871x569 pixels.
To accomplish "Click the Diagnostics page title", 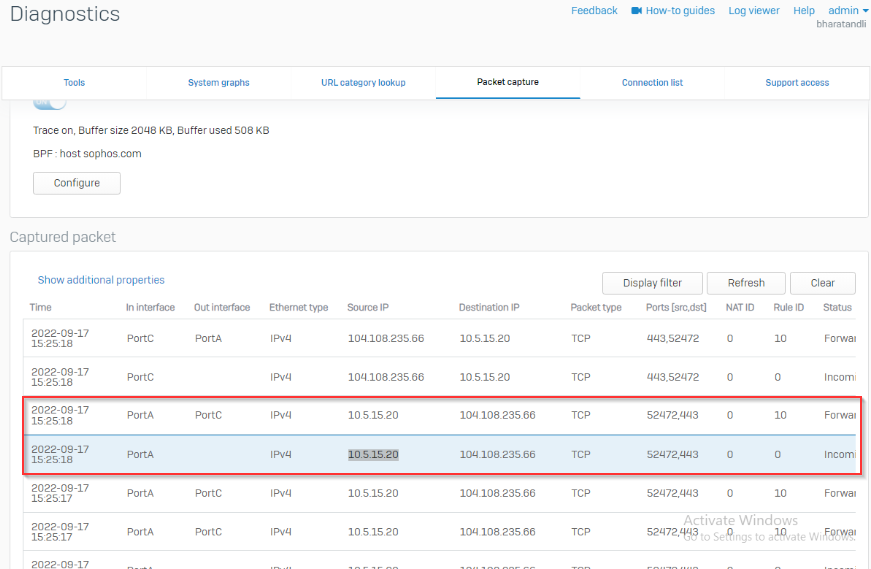I will click(65, 14).
